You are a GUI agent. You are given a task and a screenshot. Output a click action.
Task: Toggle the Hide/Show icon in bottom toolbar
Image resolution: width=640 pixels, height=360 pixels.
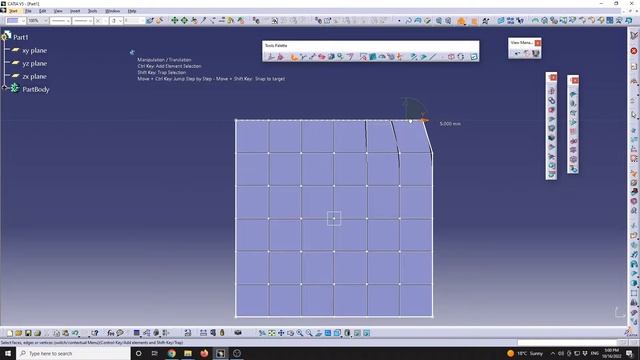pyautogui.click(x=357, y=333)
